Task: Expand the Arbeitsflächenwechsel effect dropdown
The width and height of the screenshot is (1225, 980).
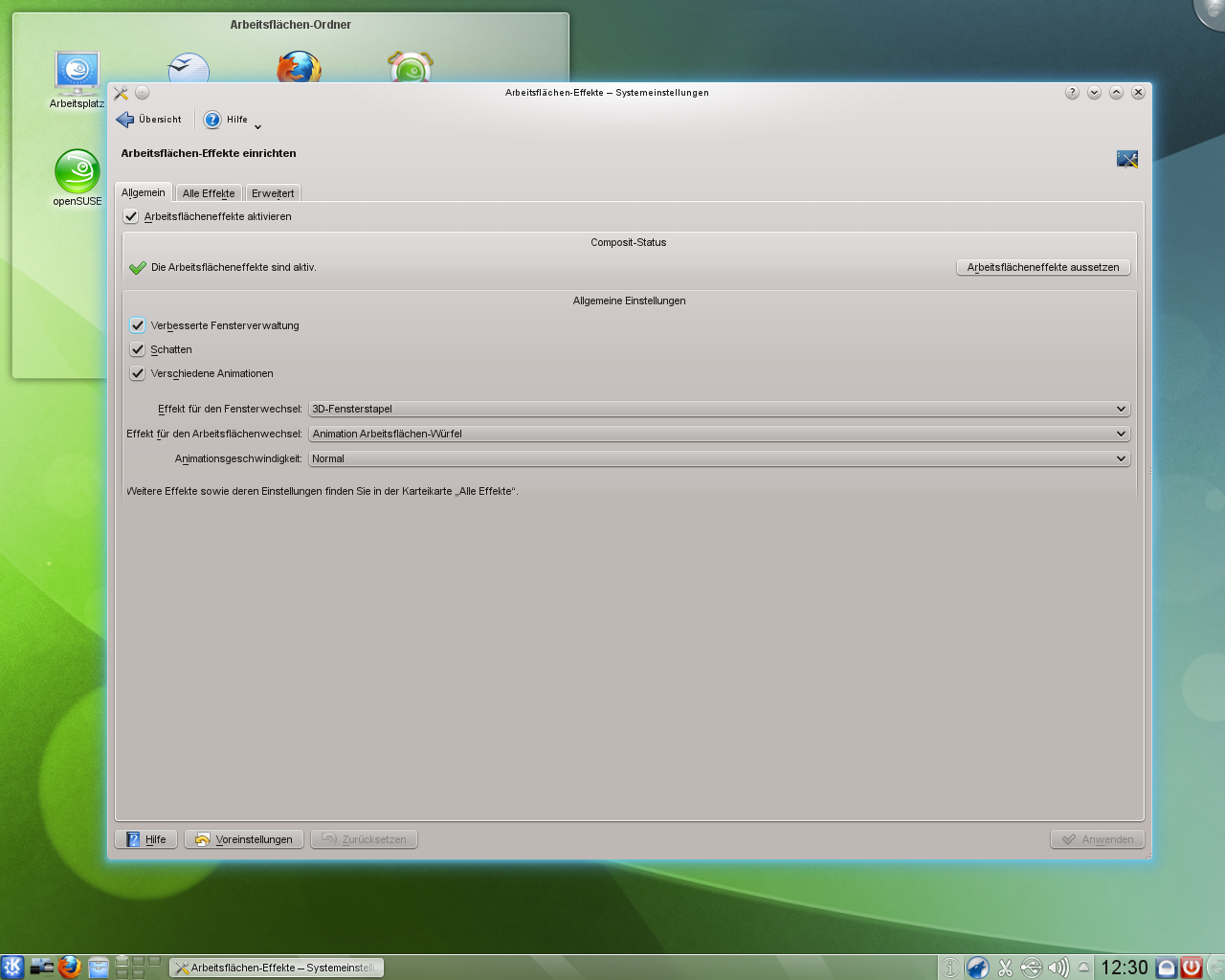Action: [x=719, y=434]
